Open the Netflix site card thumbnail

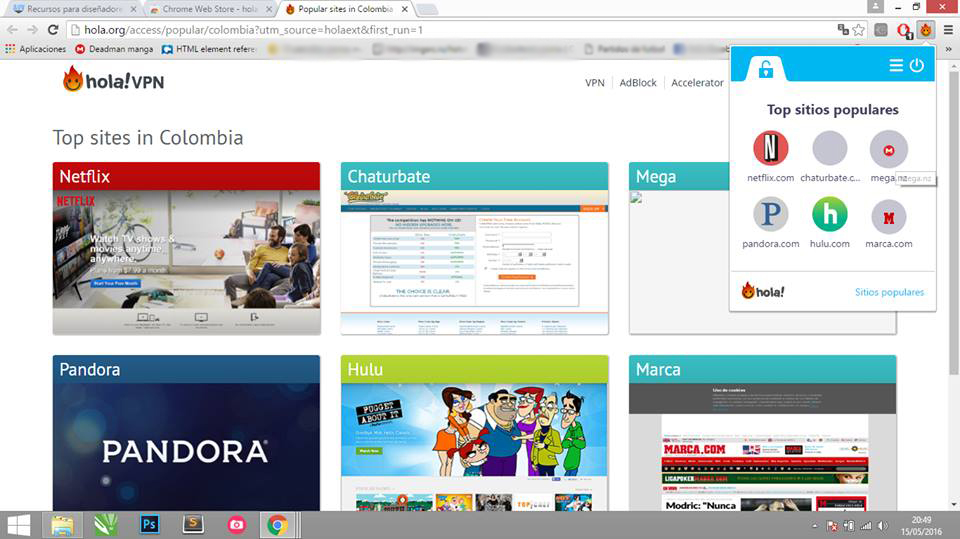coord(186,262)
